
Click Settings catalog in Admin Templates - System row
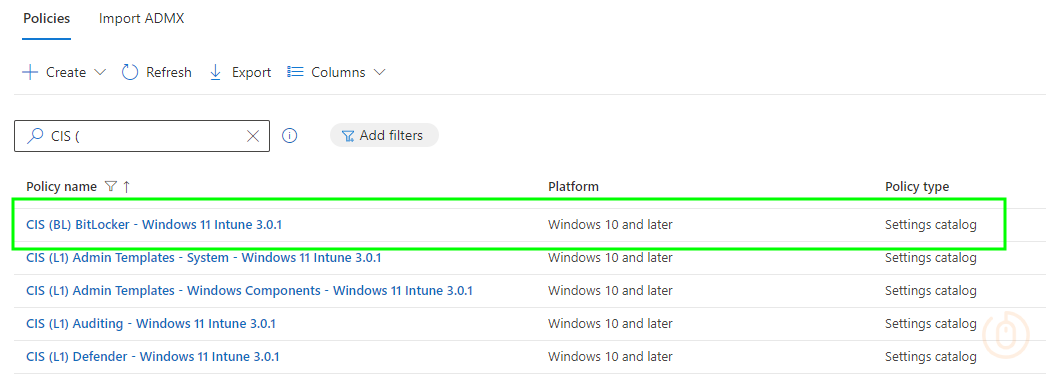[931, 258]
